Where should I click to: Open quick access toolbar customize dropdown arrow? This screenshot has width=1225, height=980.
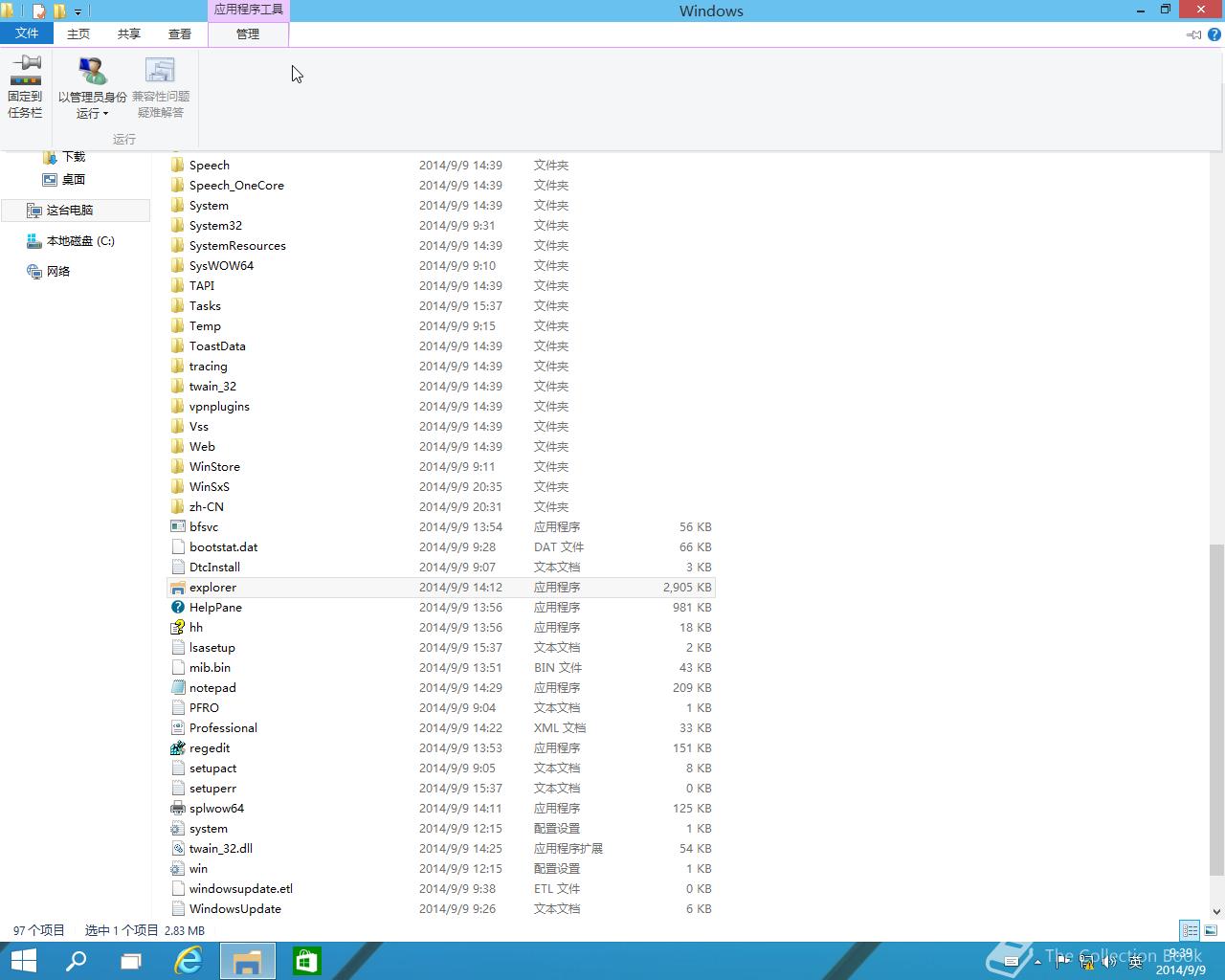click(78, 12)
